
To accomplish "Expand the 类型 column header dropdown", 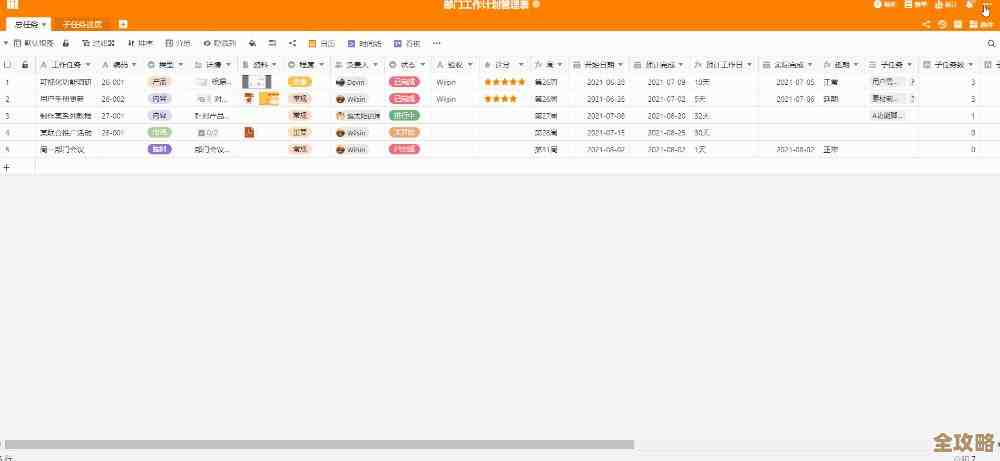I will pyautogui.click(x=180, y=65).
